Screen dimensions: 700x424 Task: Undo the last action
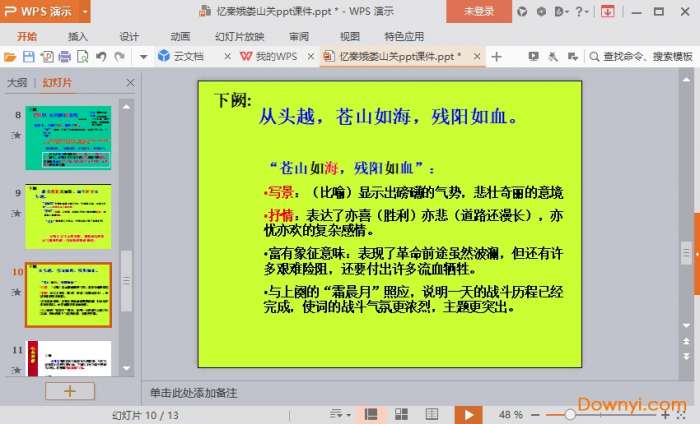pos(101,57)
